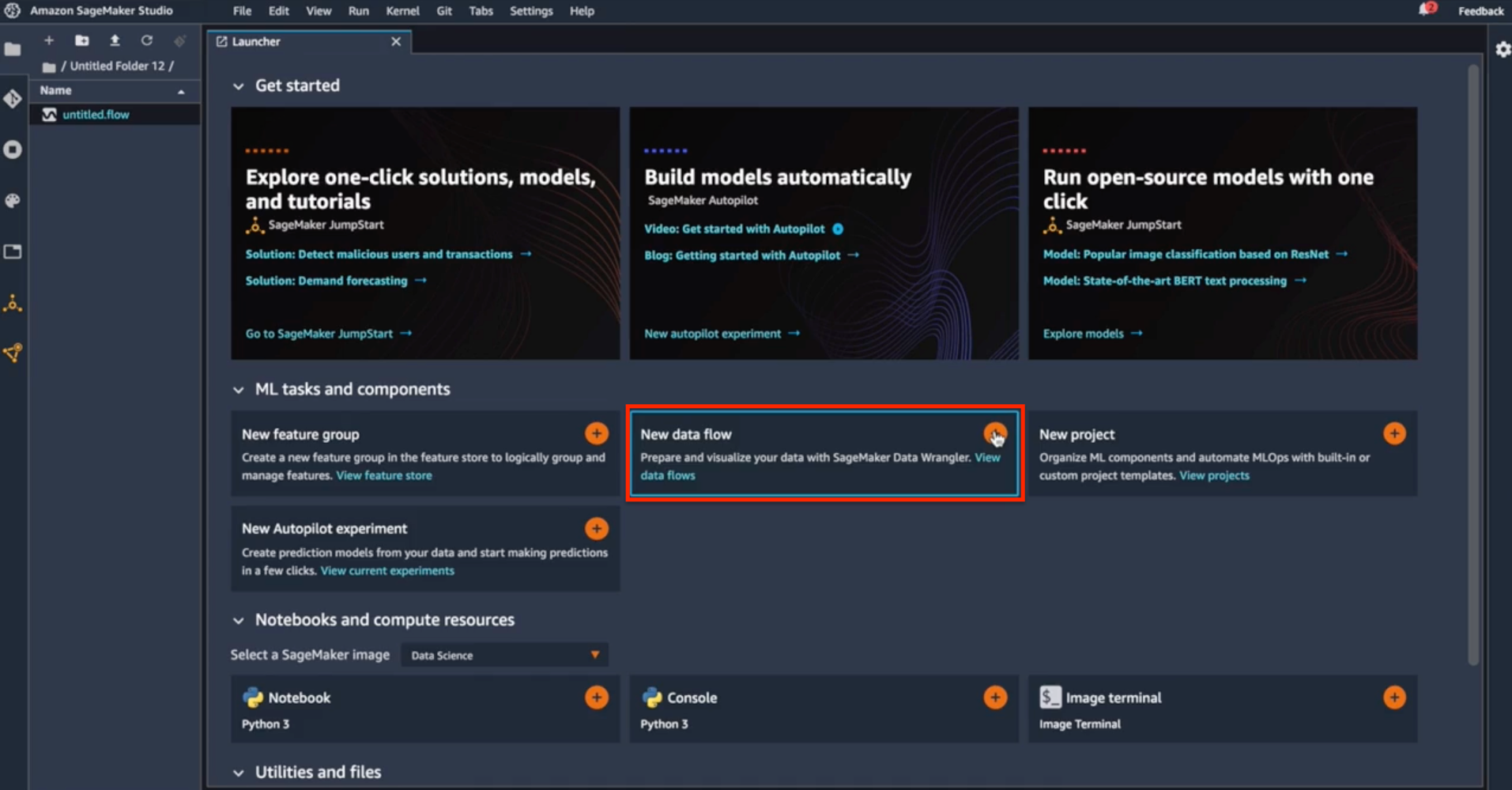Click View current experiments link

click(387, 570)
